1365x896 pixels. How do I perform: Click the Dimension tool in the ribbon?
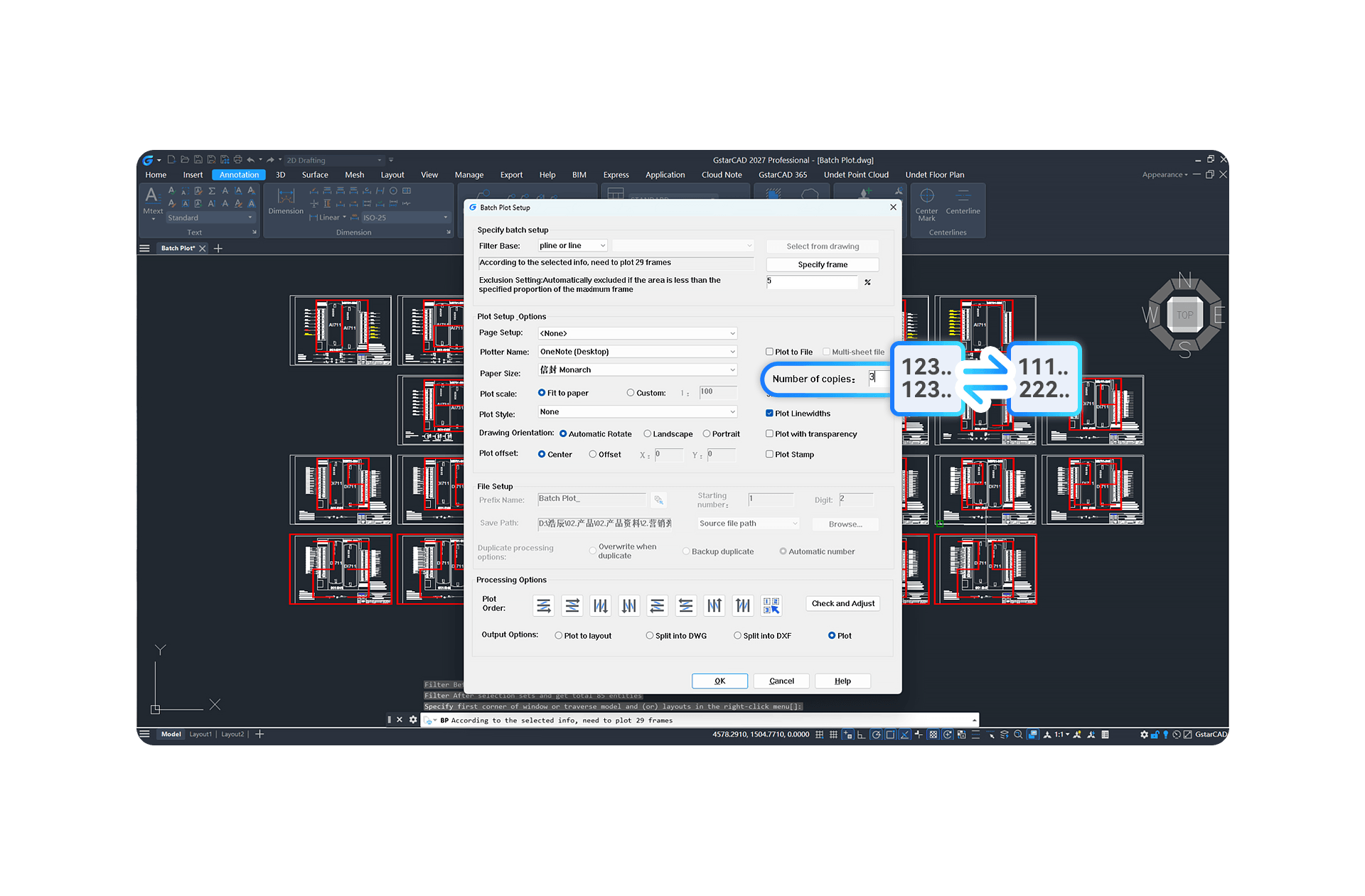click(x=286, y=201)
